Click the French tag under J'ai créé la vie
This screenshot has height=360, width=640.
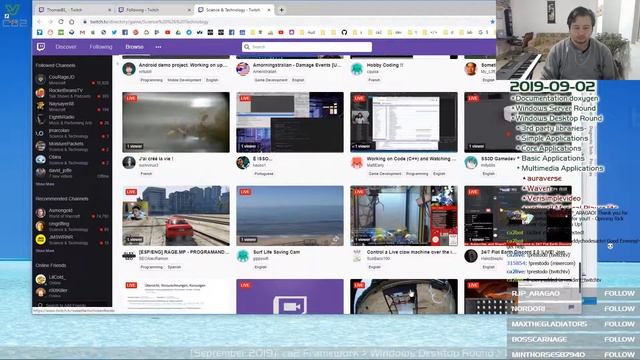146,174
